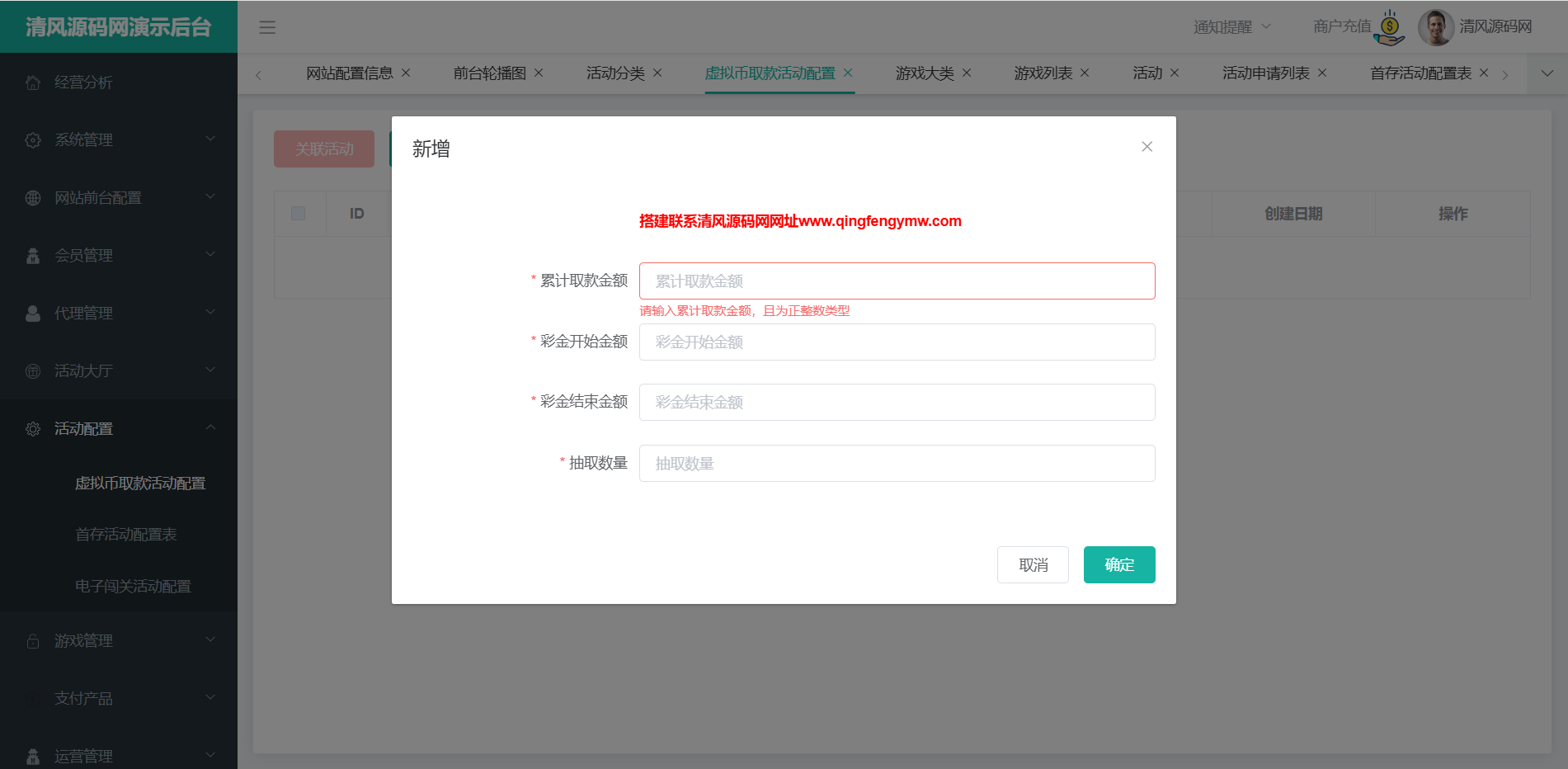Click the user avatar picture
Viewport: 1568px width, 769px height.
pyautogui.click(x=1435, y=27)
